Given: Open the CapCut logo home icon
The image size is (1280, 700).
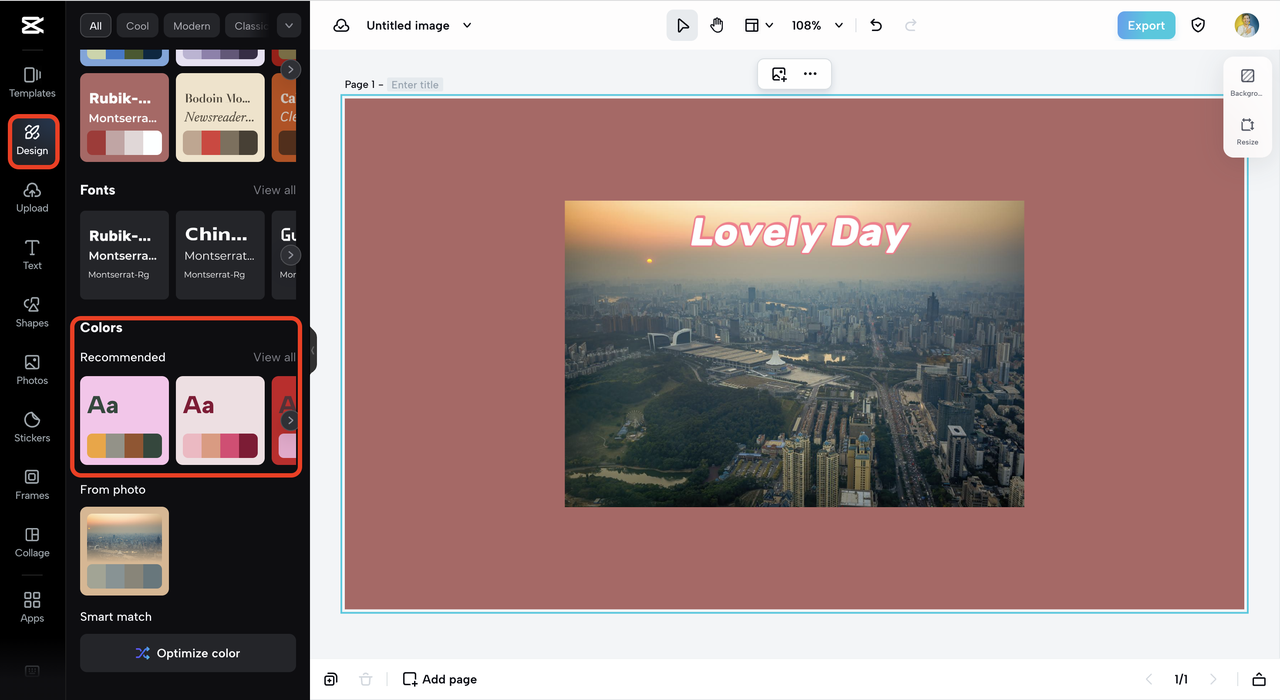Looking at the screenshot, I should pos(32,26).
